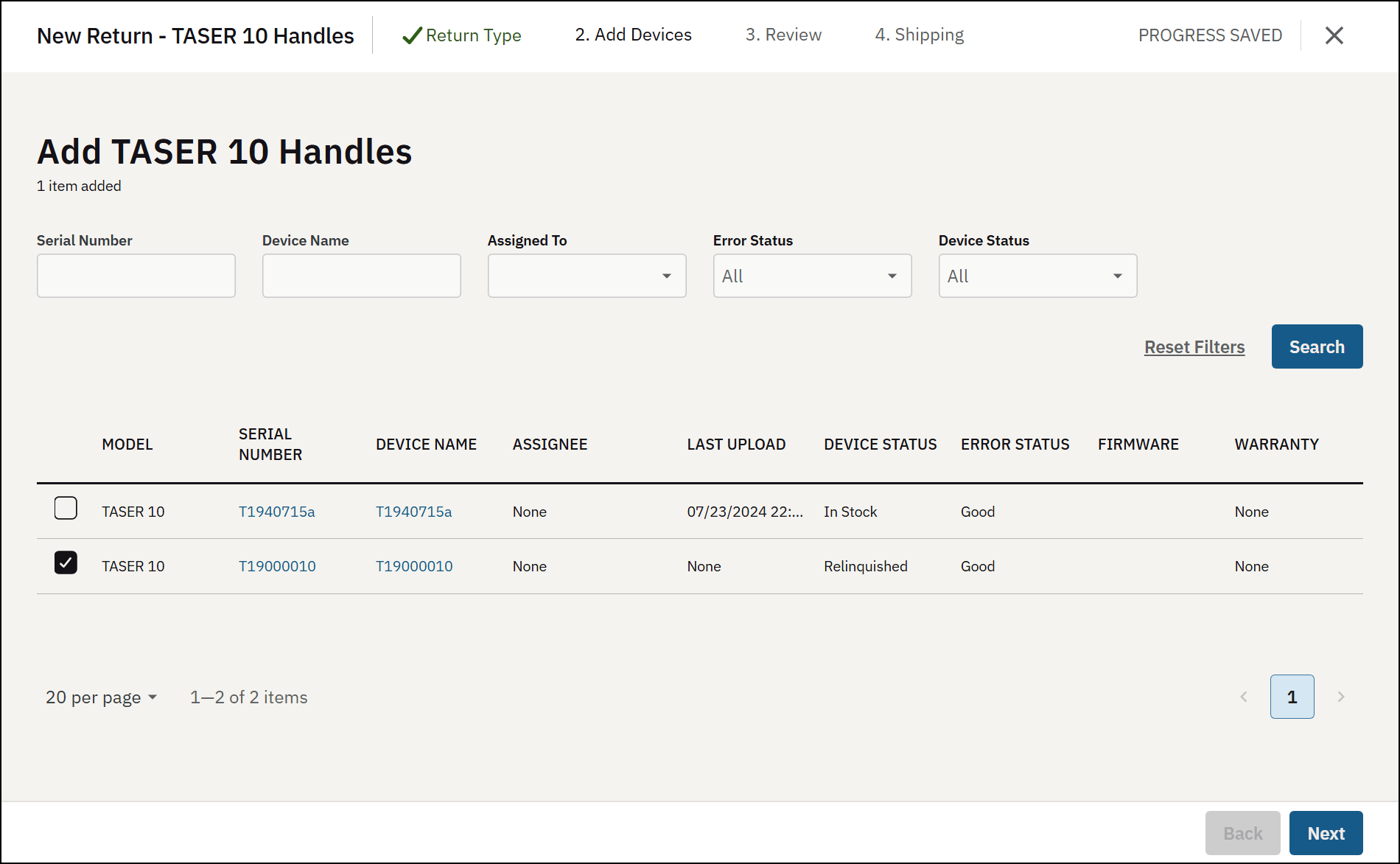The height and width of the screenshot is (864, 1400).
Task: Open the Device Status dropdown
Action: pos(1037,276)
